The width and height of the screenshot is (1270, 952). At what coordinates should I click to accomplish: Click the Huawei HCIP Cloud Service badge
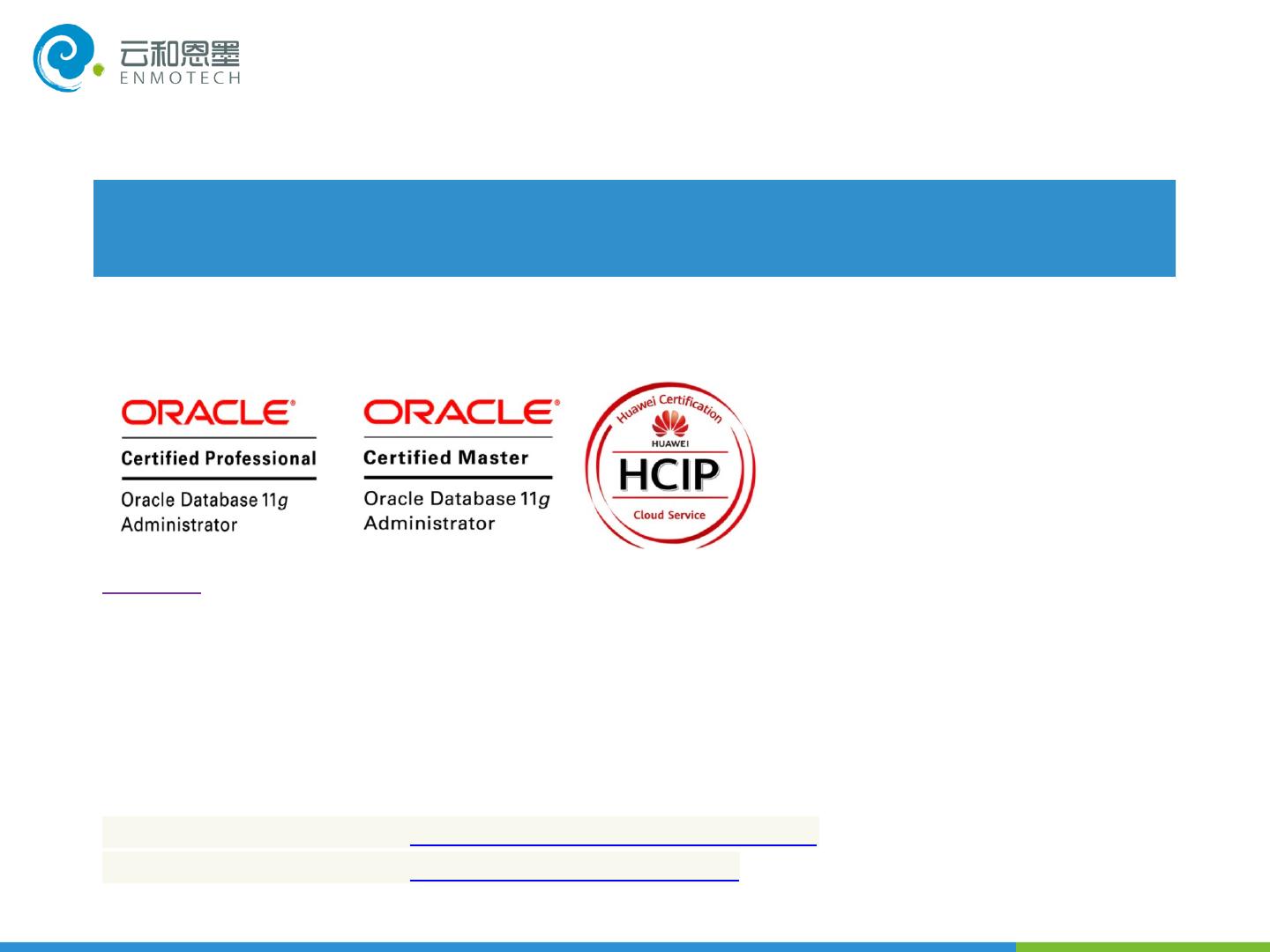[670, 465]
